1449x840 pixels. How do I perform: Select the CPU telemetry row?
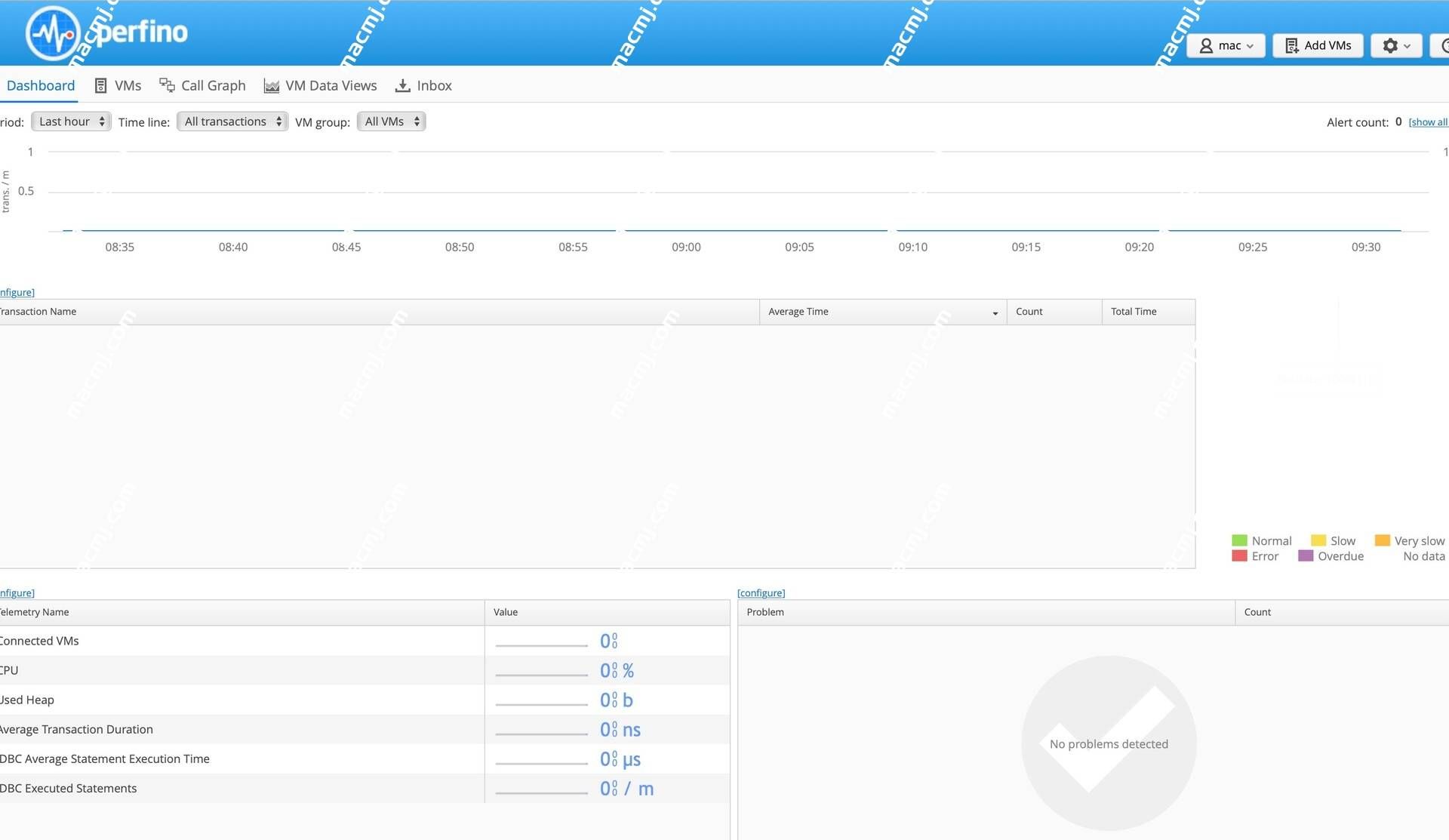coord(365,670)
